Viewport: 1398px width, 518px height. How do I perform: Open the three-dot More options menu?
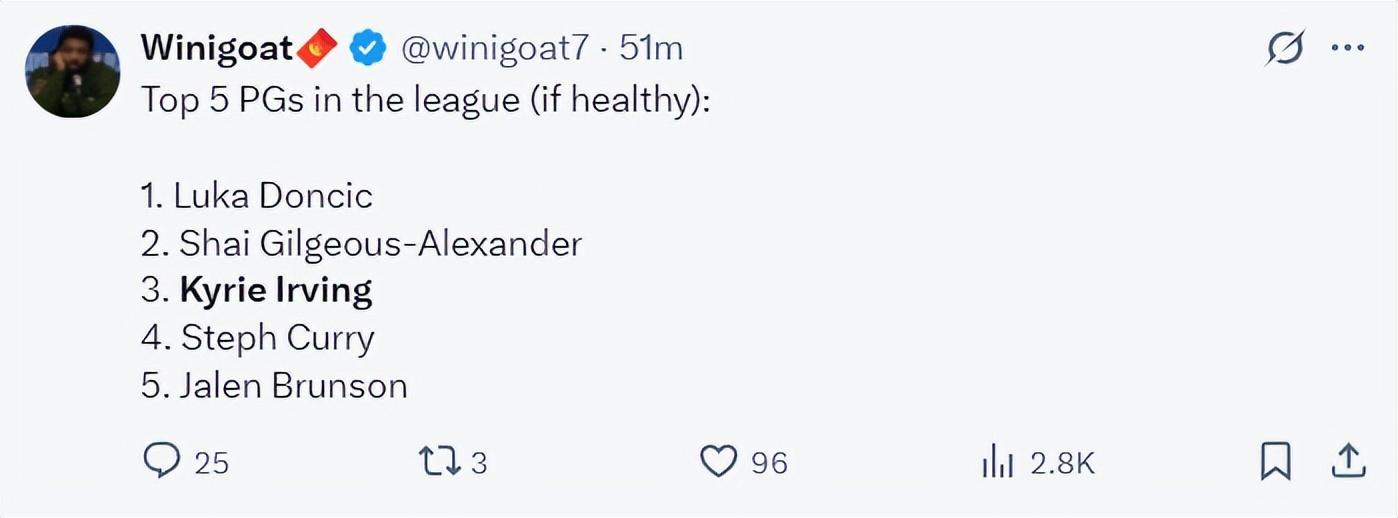point(1347,48)
